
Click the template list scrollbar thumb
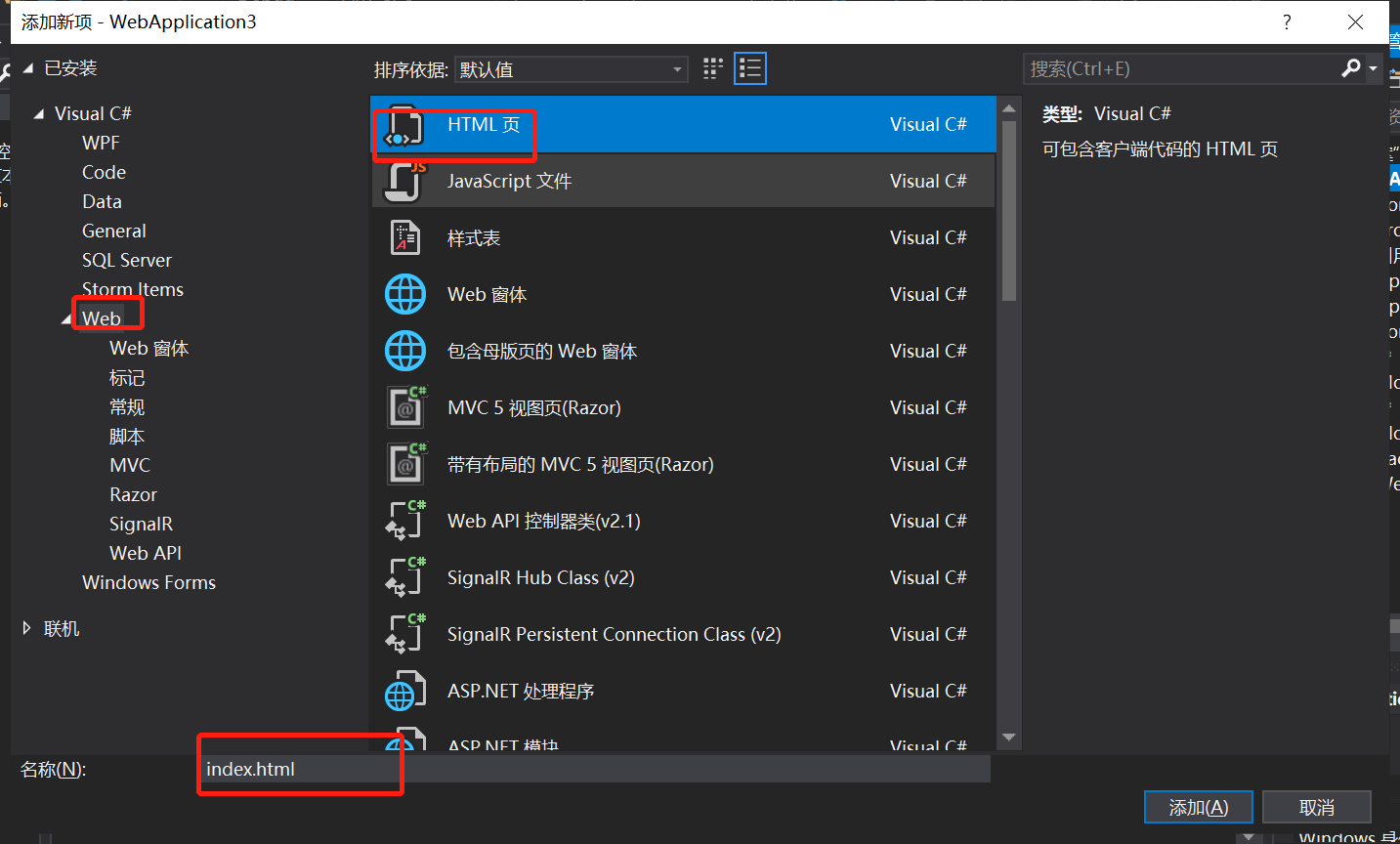click(1009, 212)
